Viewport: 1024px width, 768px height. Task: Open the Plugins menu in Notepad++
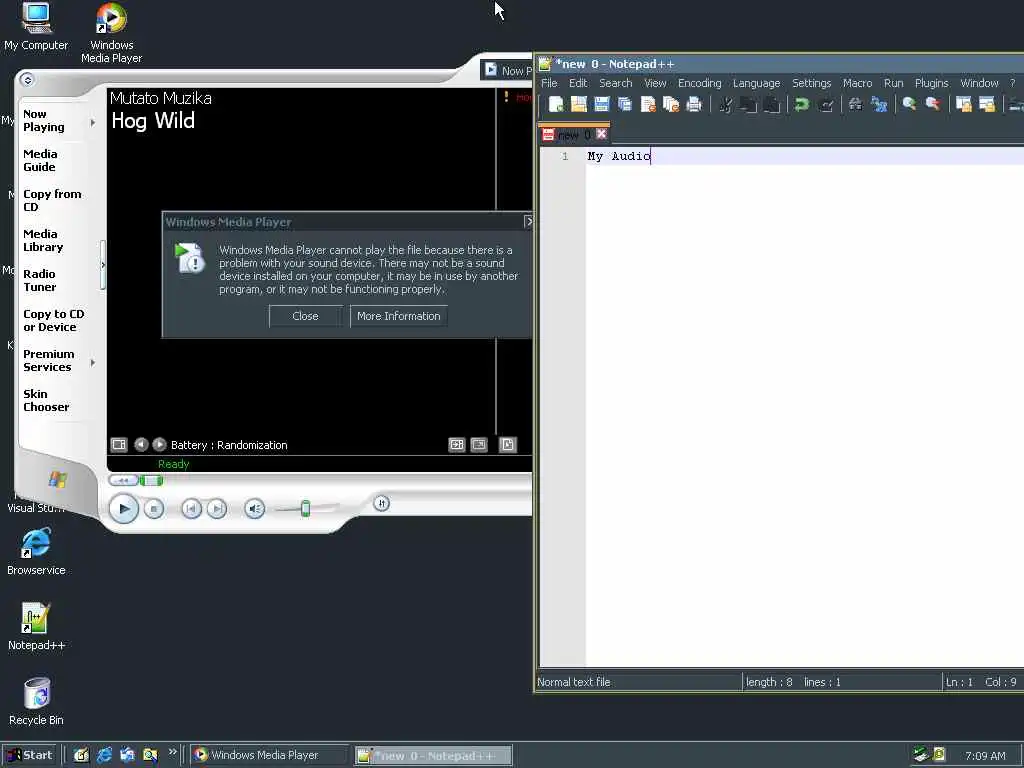(x=931, y=83)
